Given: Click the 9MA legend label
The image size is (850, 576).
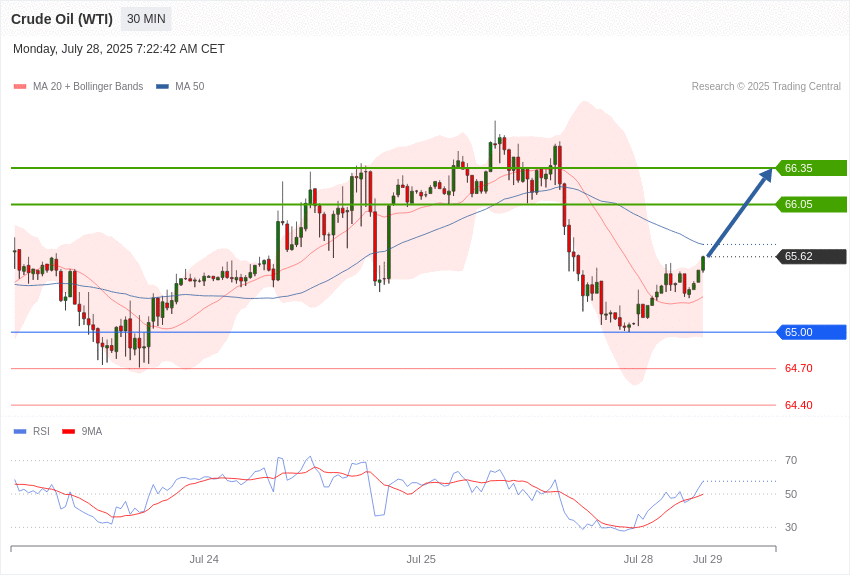Looking at the screenshot, I should pos(92,431).
